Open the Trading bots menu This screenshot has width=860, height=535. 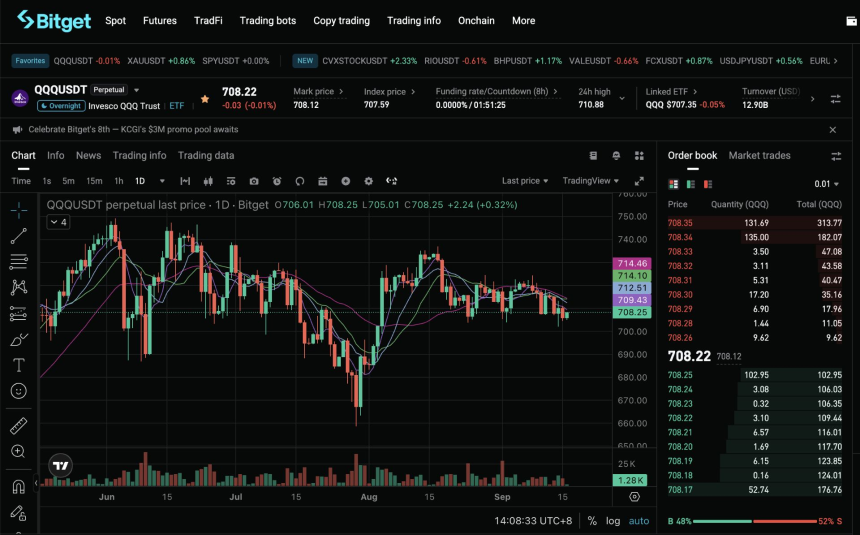point(268,21)
